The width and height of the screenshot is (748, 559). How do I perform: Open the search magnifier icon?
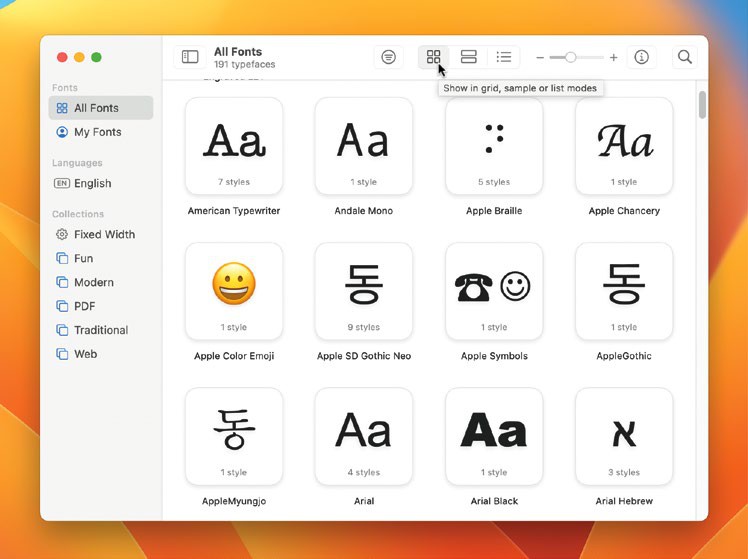[x=685, y=58]
